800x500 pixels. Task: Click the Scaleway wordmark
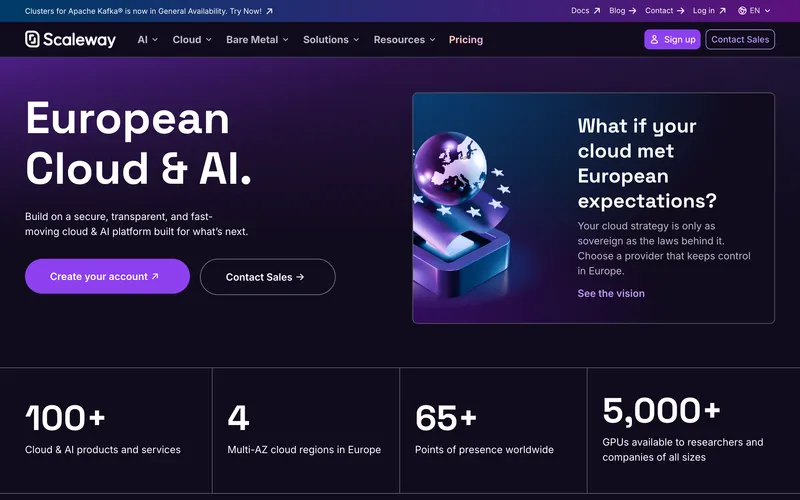point(80,39)
